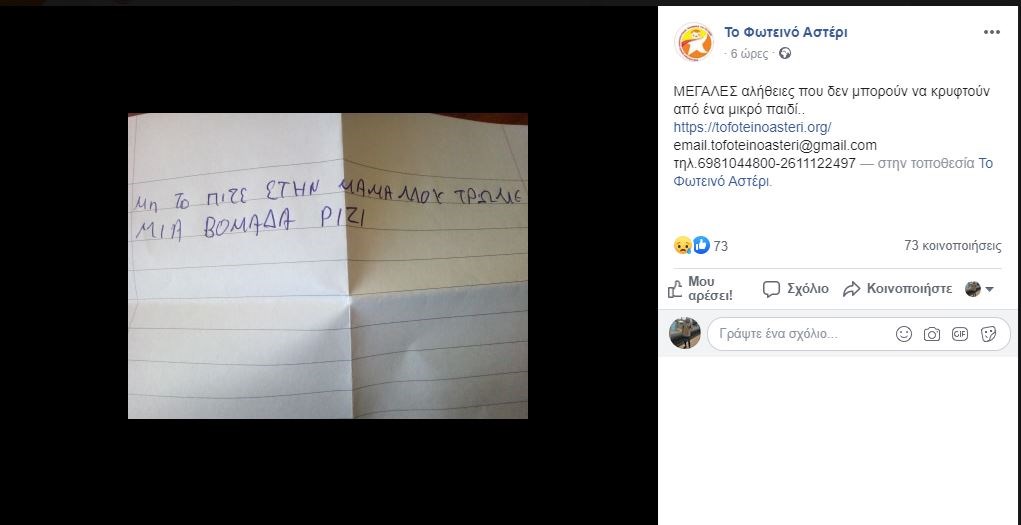The width and height of the screenshot is (1021, 525).
Task: Open the tofoteinoasteri.org link
Action: coord(752,127)
